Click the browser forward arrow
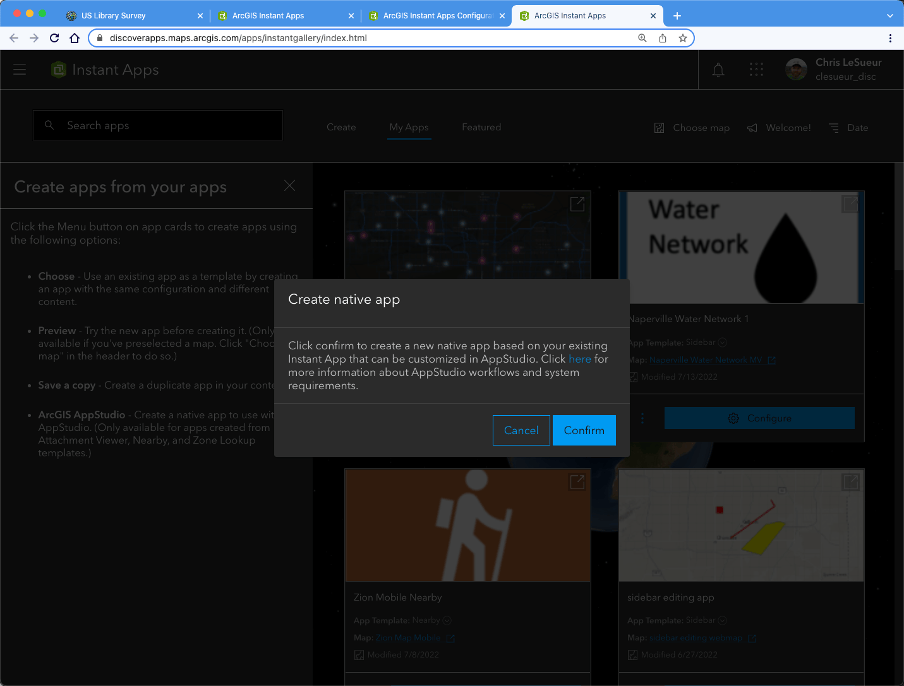Viewport: 904px width, 686px height. 34,38
